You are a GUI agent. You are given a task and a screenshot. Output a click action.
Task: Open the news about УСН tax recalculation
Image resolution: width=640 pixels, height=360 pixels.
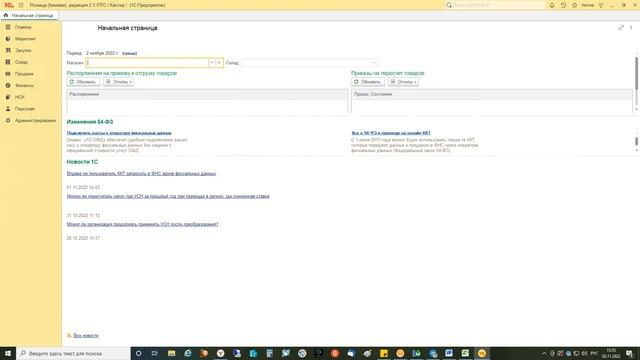(168, 196)
